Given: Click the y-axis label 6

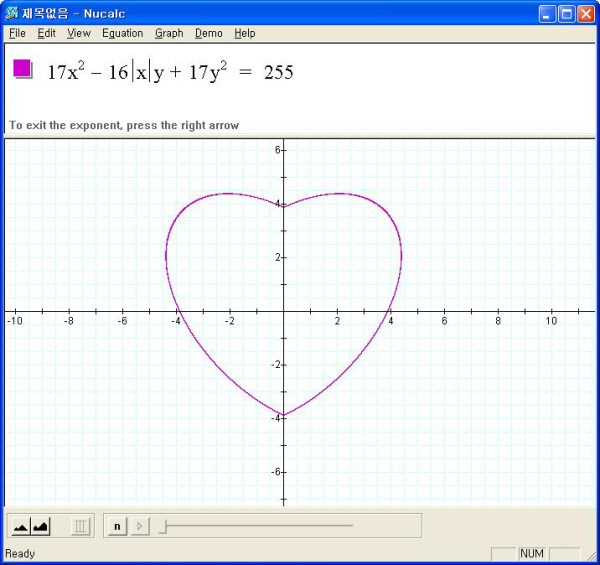Looking at the screenshot, I should pos(277,150).
